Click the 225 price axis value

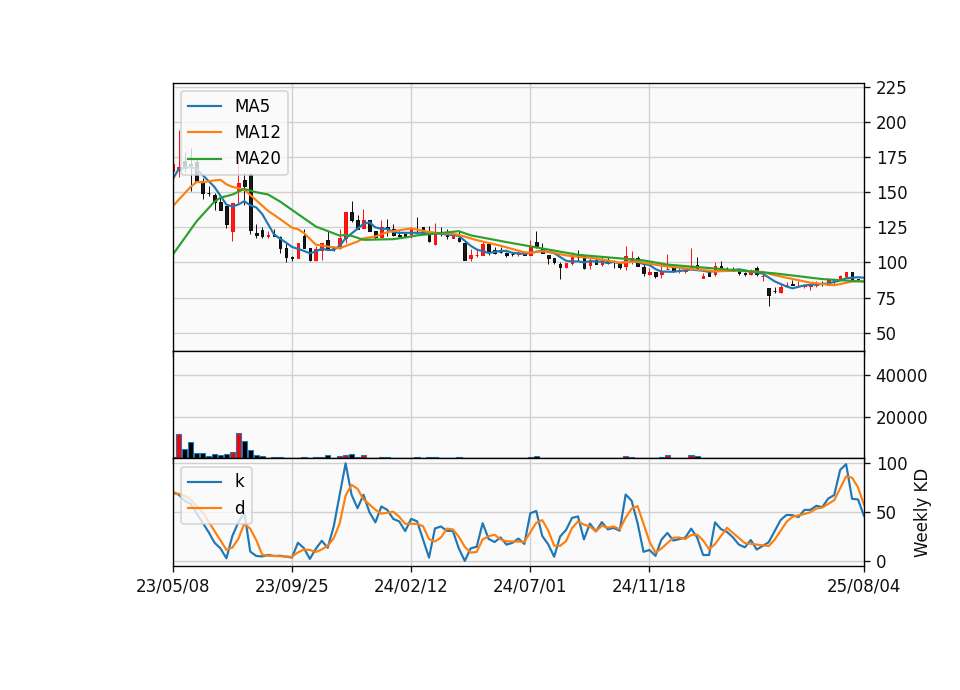click(891, 88)
